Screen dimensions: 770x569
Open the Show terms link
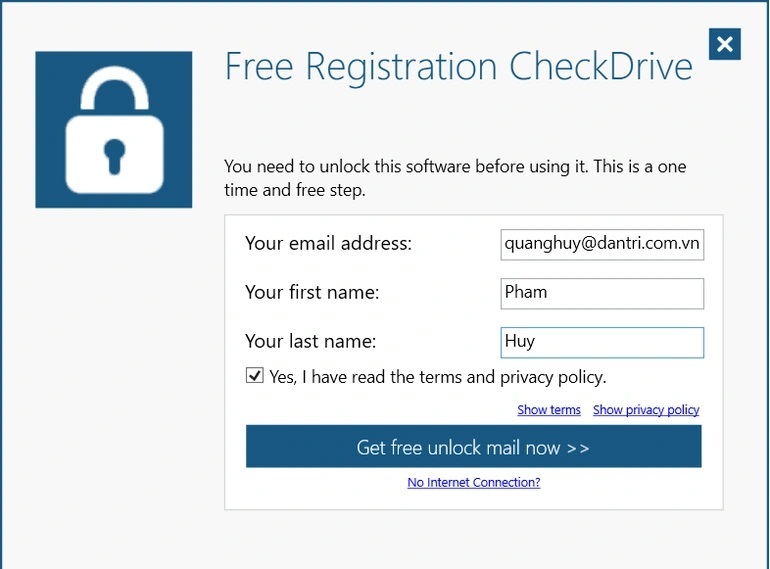click(x=549, y=410)
